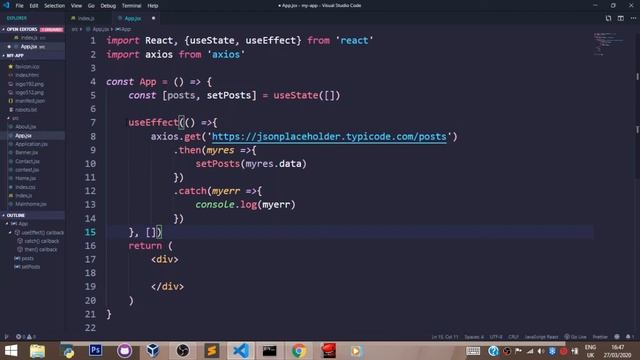Open index.css in the src folder
Image resolution: width=640 pixels, height=360 pixels.
click(x=25, y=187)
